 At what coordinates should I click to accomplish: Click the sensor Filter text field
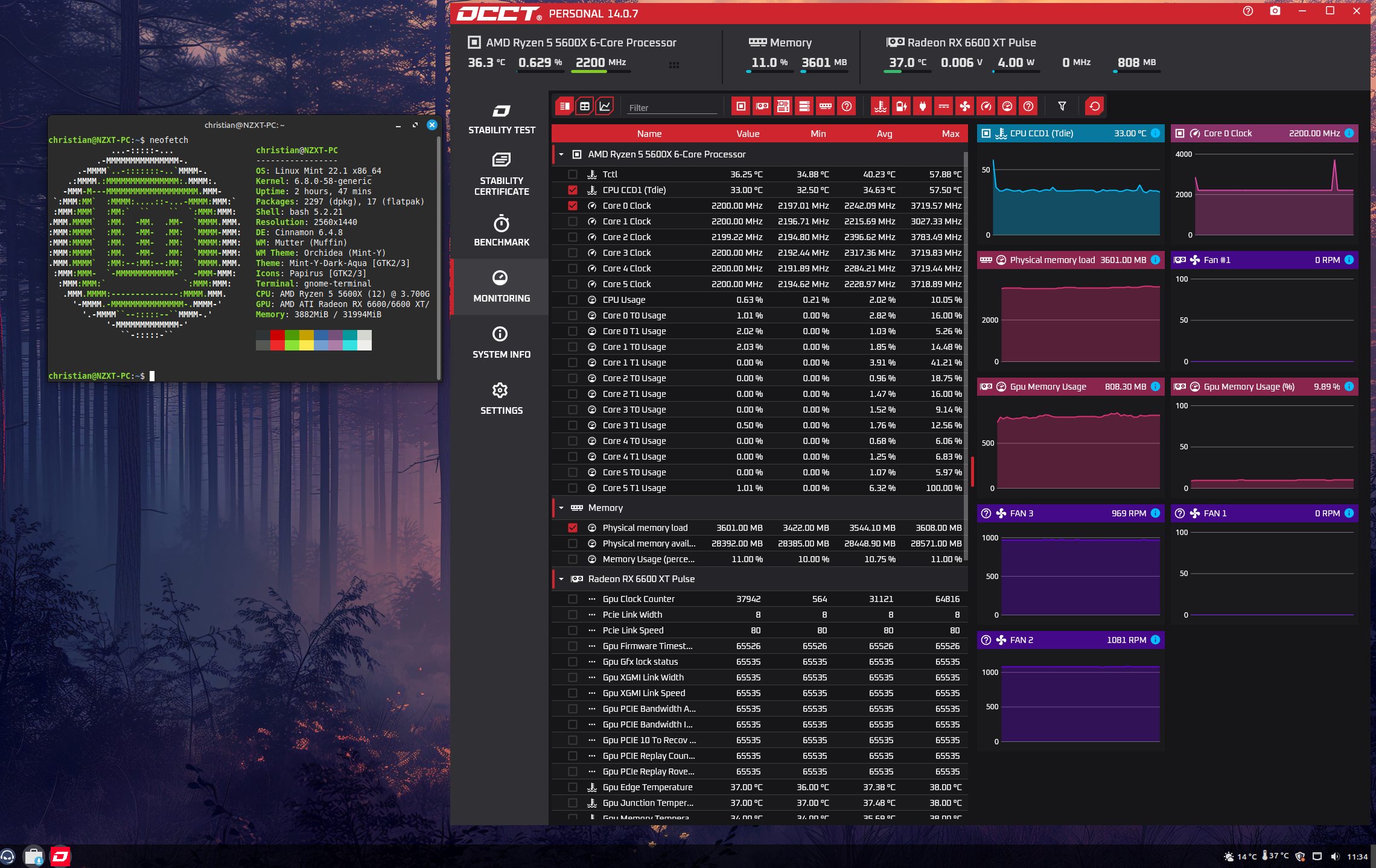(672, 108)
